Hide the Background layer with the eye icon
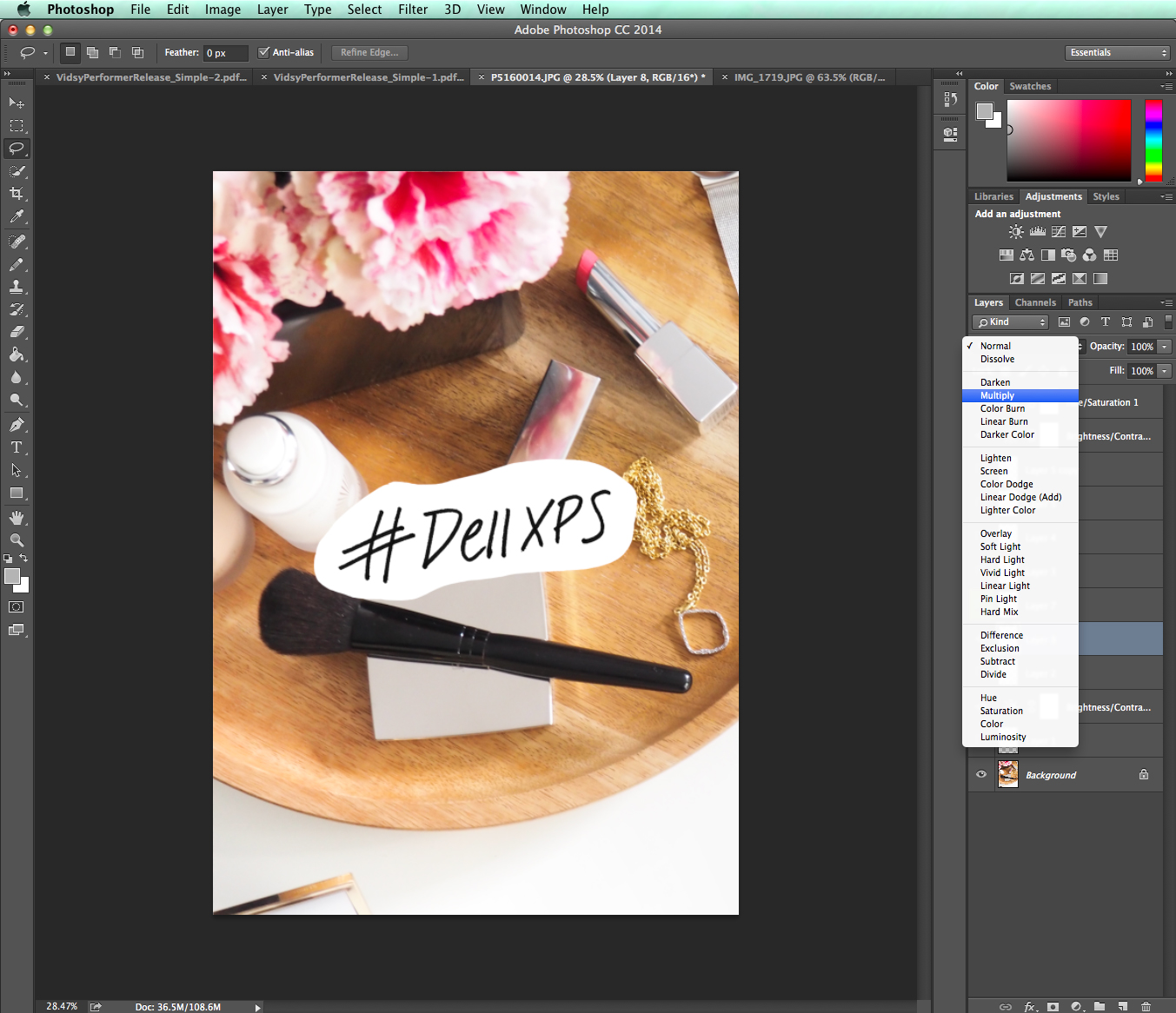Viewport: 1176px width, 1013px height. (981, 774)
